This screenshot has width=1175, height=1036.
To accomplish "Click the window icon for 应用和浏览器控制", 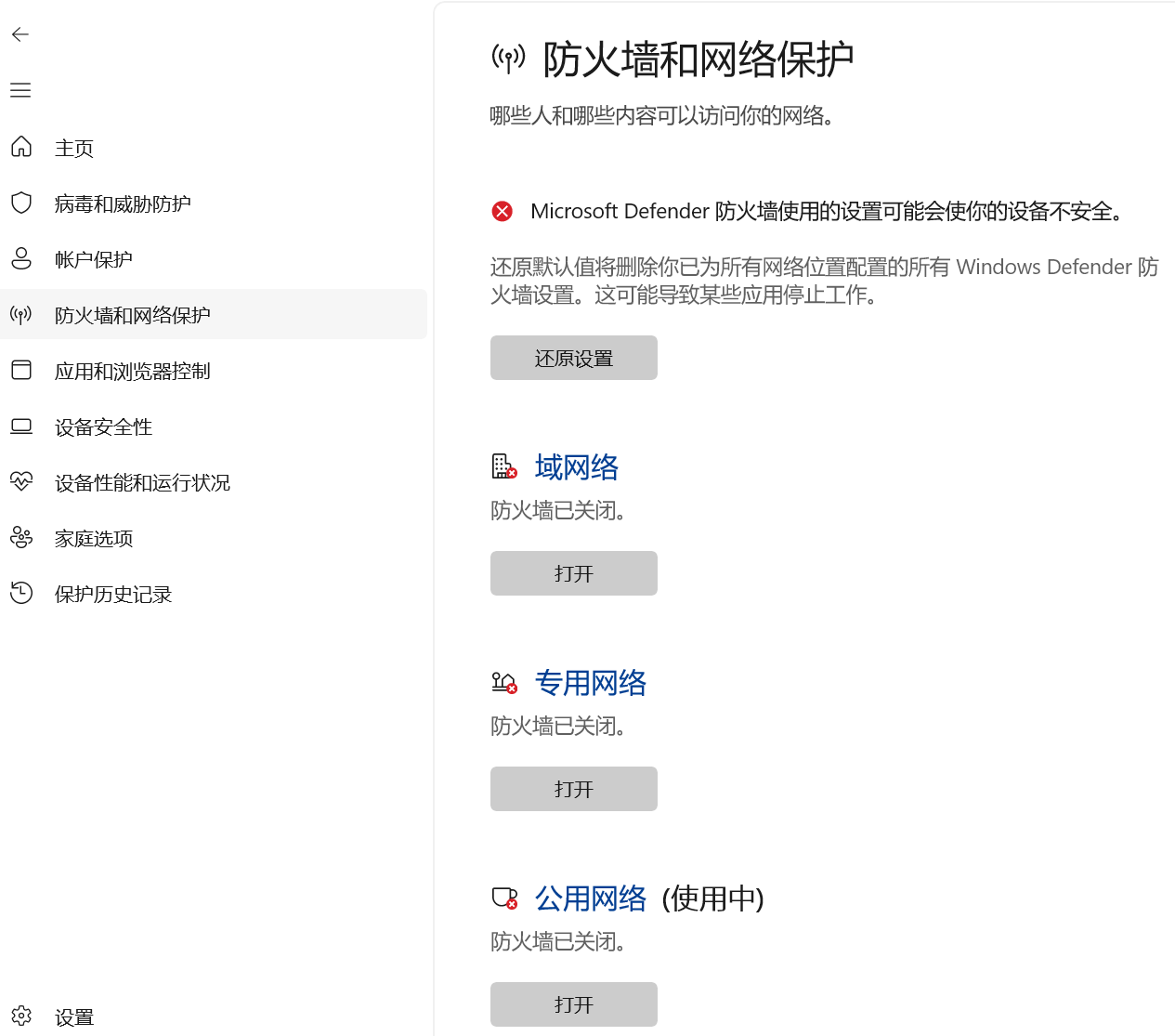I will tap(21, 370).
